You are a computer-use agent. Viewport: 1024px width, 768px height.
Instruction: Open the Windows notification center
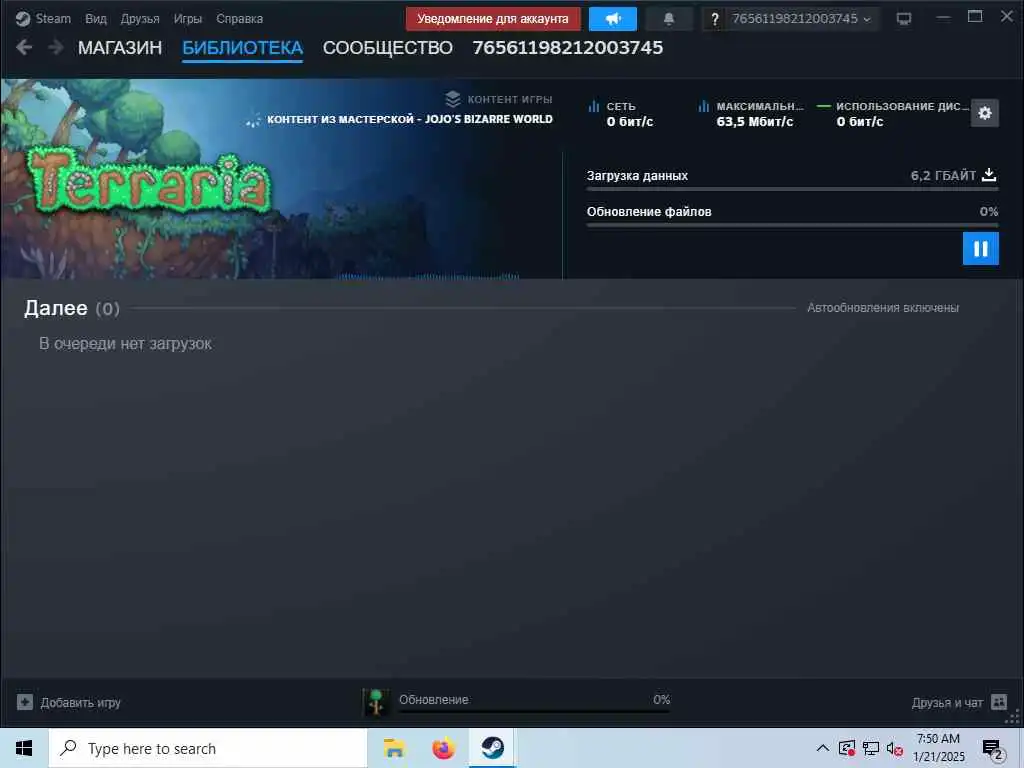(x=993, y=750)
